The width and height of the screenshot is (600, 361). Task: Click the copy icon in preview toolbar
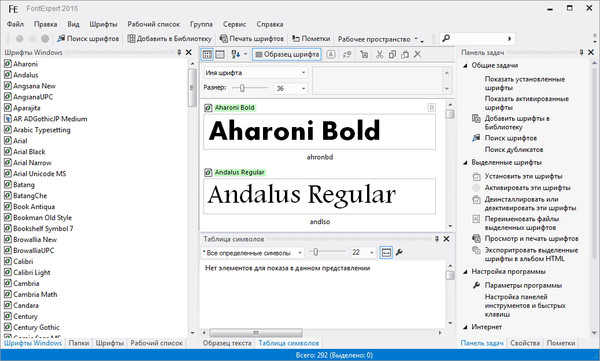pyautogui.click(x=392, y=54)
